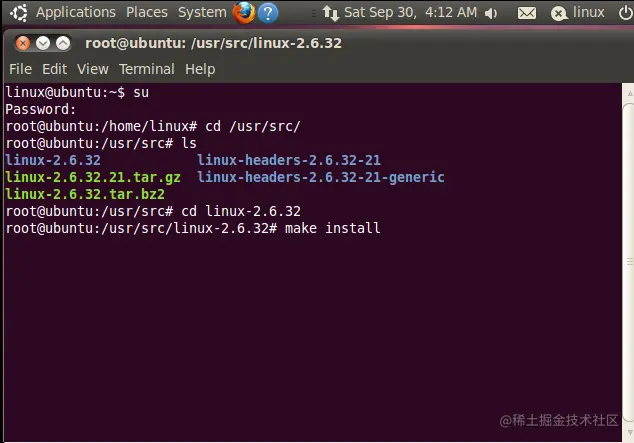Open the linux user menu label
The image size is (634, 443).
[589, 12]
